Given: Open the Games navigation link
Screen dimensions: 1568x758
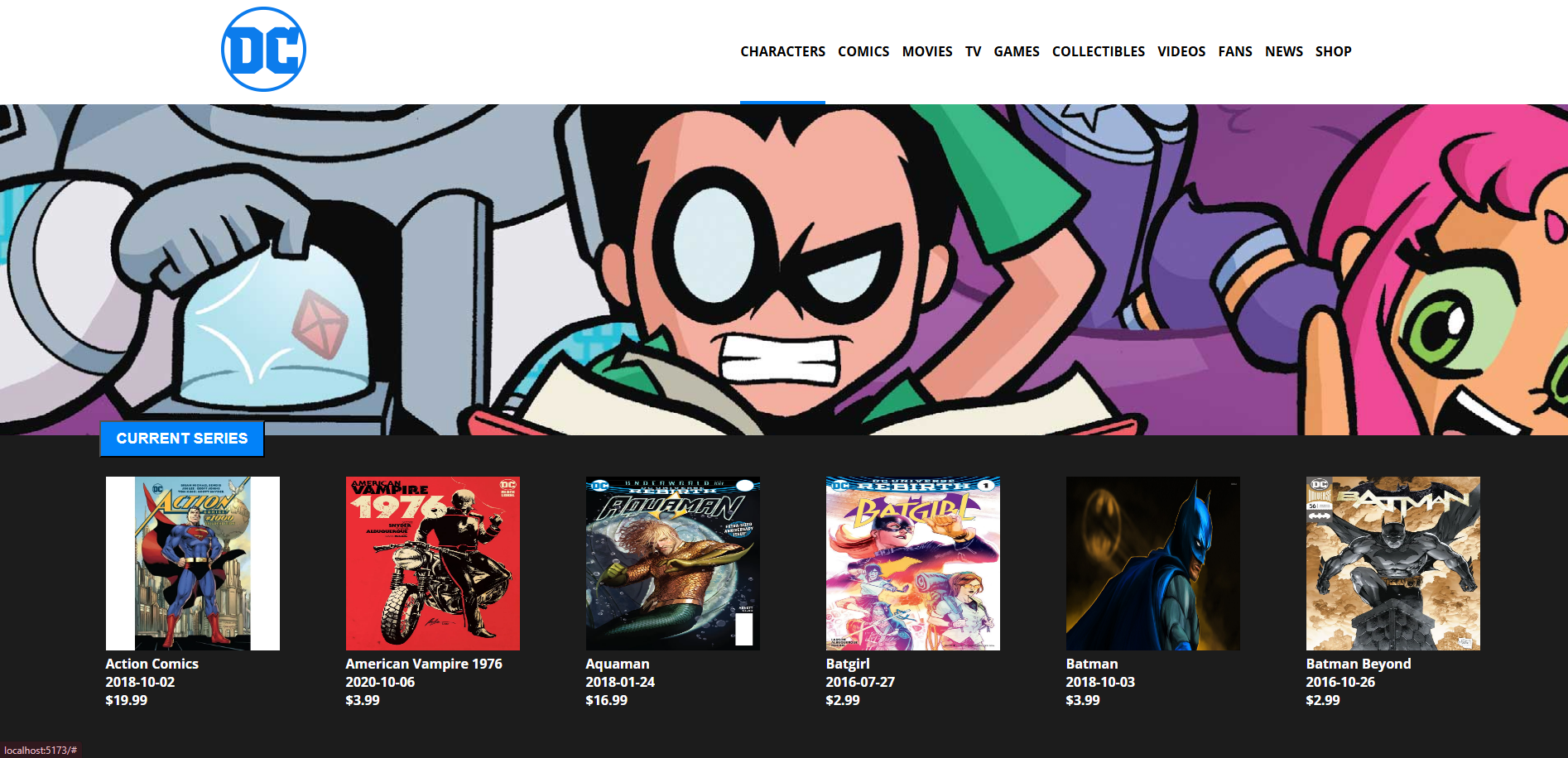Looking at the screenshot, I should (x=1017, y=51).
